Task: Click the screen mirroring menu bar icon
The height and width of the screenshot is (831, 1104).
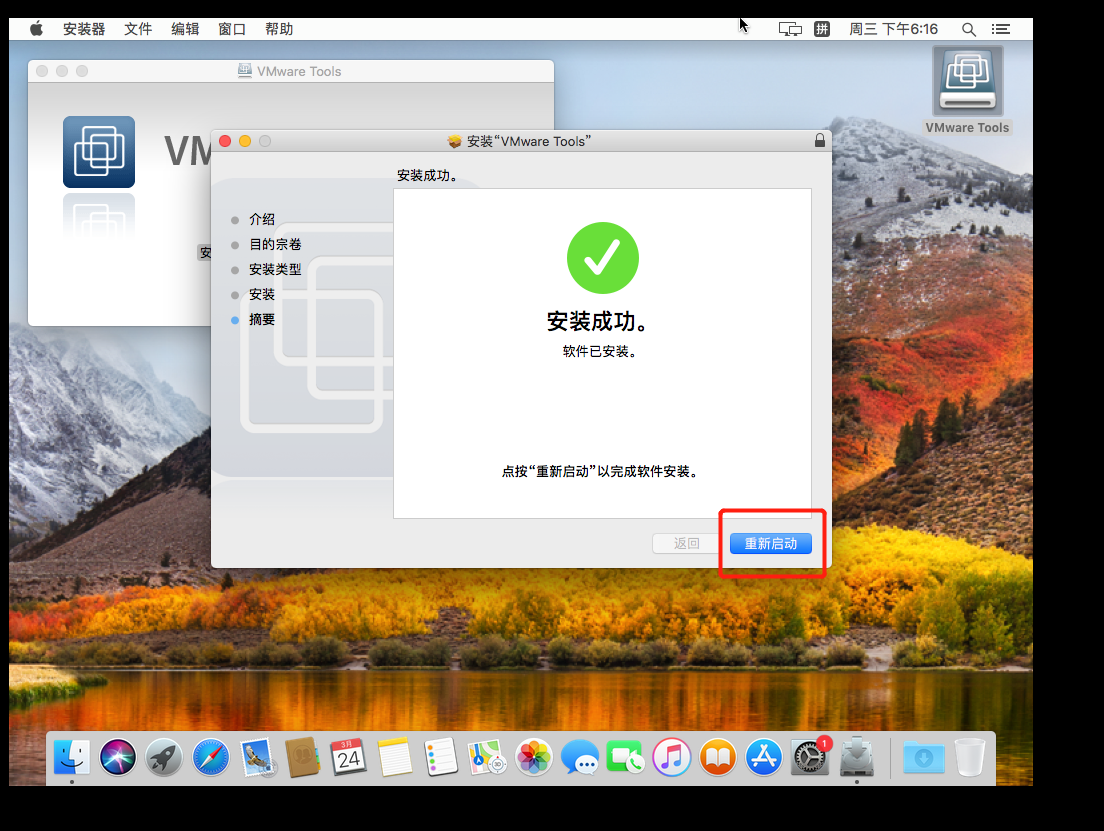Action: [x=790, y=29]
